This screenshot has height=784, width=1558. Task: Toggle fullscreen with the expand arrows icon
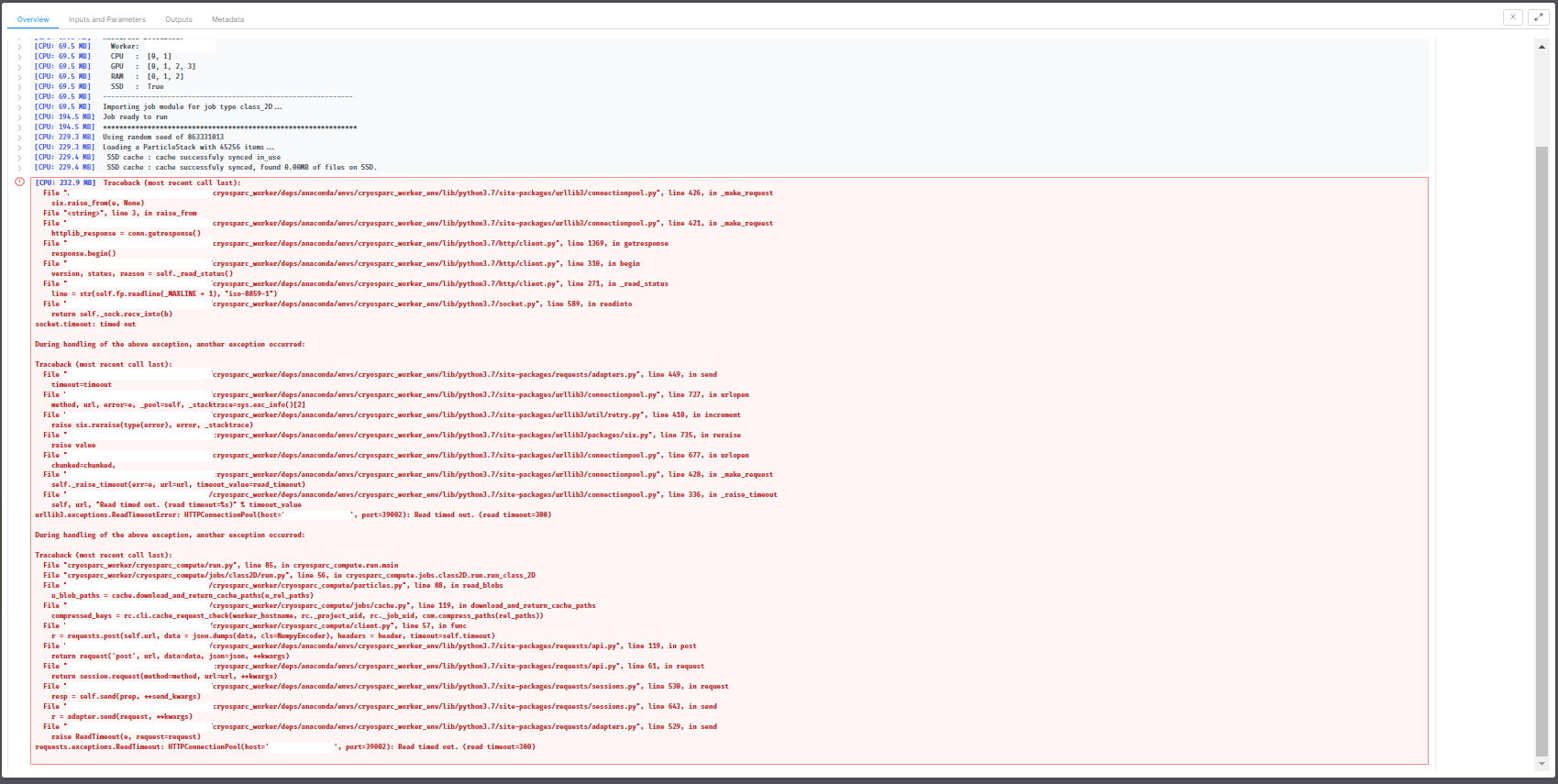1538,17
